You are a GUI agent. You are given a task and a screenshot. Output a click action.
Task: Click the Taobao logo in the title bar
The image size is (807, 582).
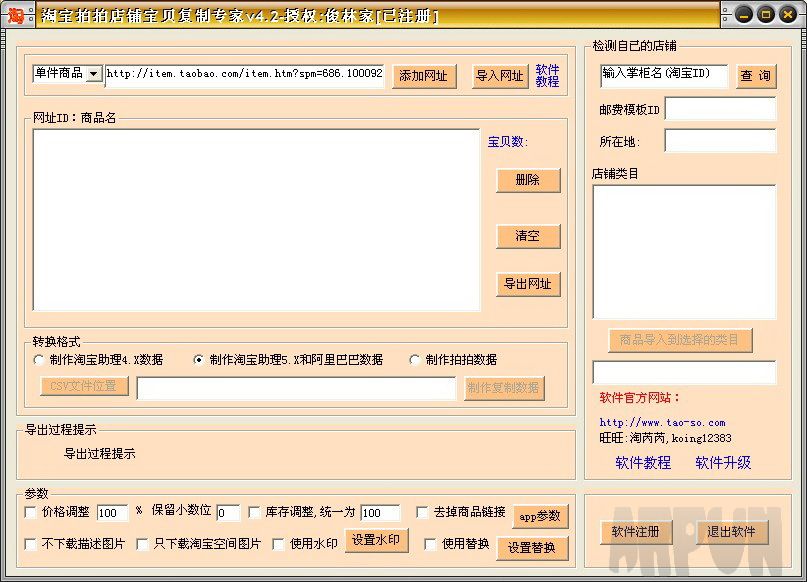tap(17, 15)
